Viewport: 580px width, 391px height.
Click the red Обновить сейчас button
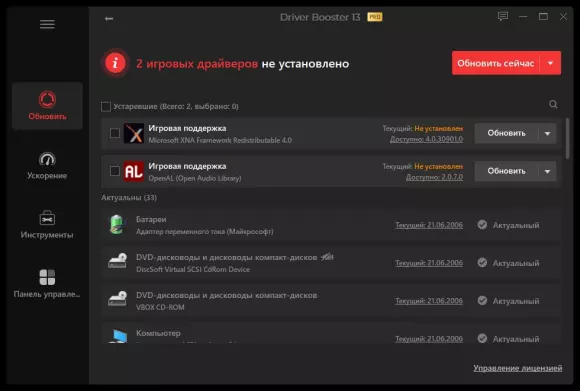496,63
